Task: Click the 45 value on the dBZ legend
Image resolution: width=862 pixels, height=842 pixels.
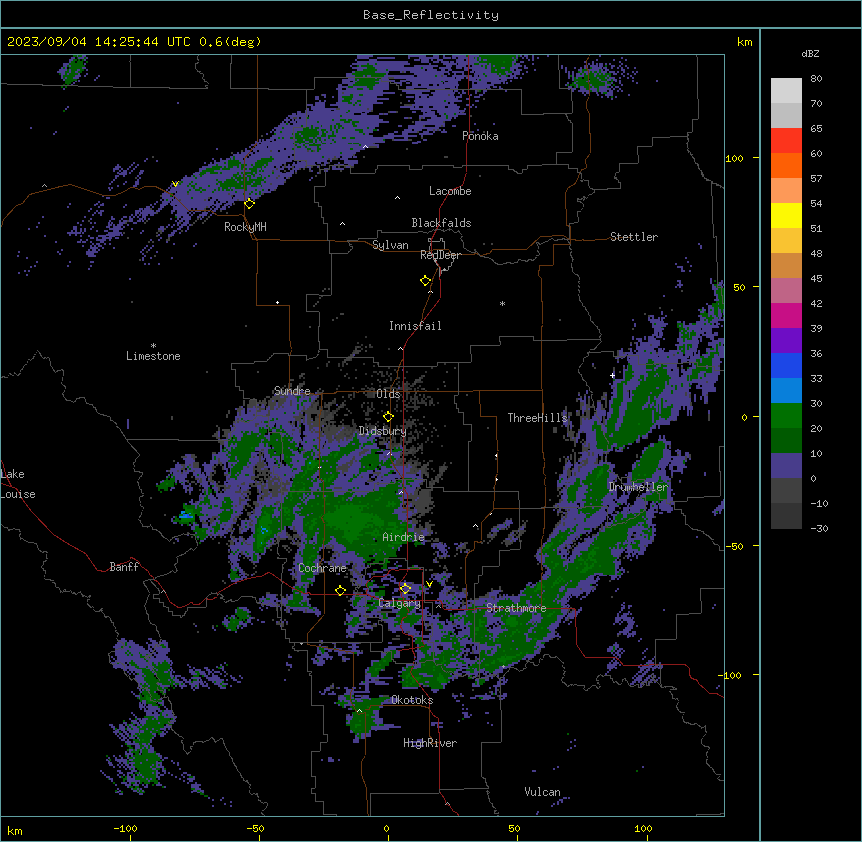Action: coord(816,279)
